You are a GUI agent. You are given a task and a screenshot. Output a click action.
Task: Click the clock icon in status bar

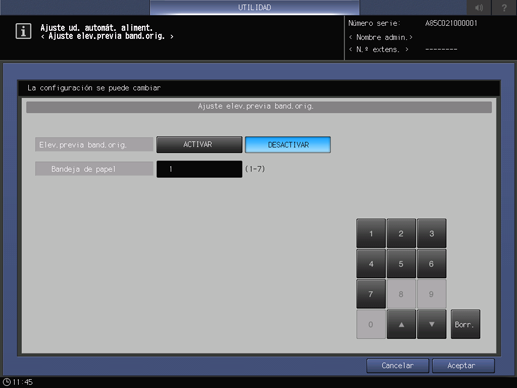6,382
